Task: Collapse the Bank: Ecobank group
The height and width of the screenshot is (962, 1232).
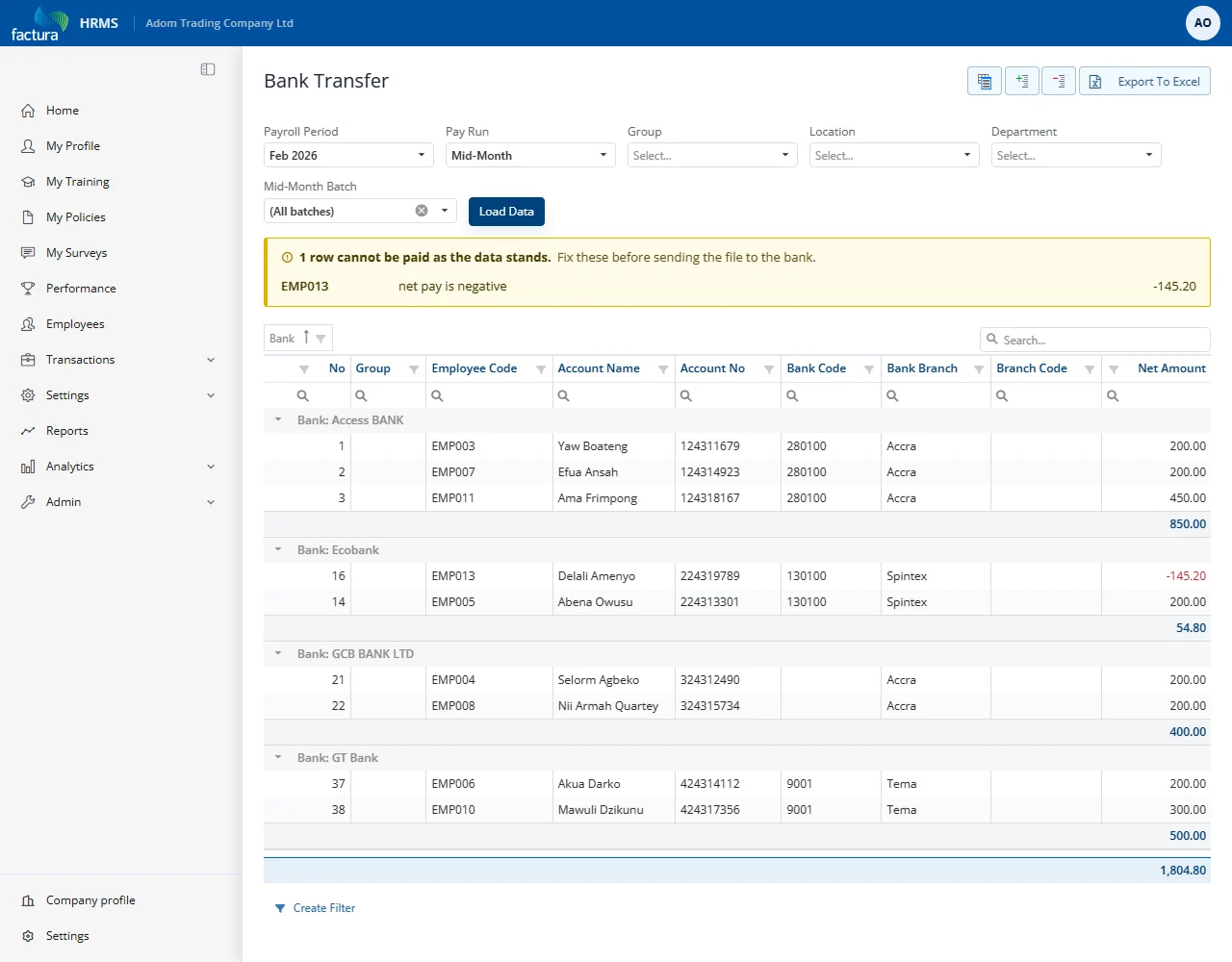Action: [278, 549]
